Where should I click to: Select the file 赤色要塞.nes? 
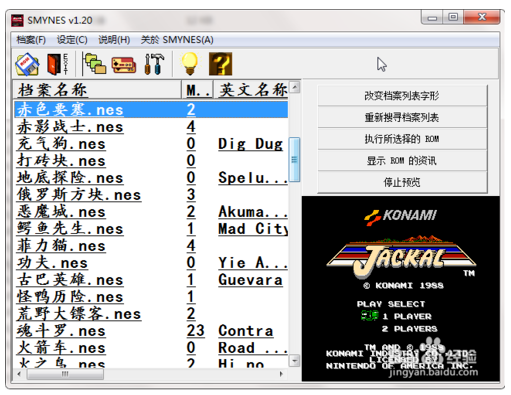click(70, 109)
